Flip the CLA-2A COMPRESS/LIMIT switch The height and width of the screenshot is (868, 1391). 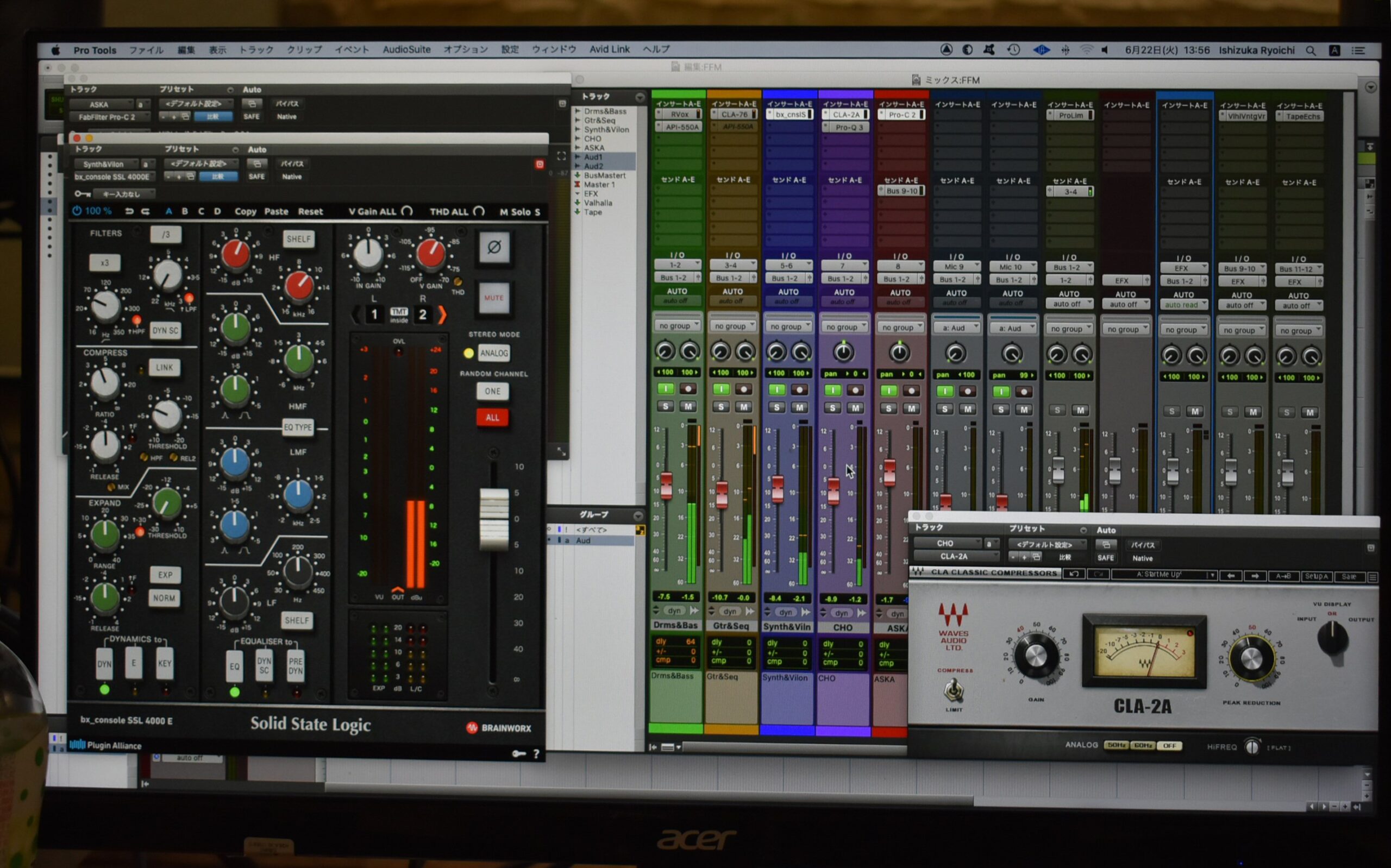954,690
